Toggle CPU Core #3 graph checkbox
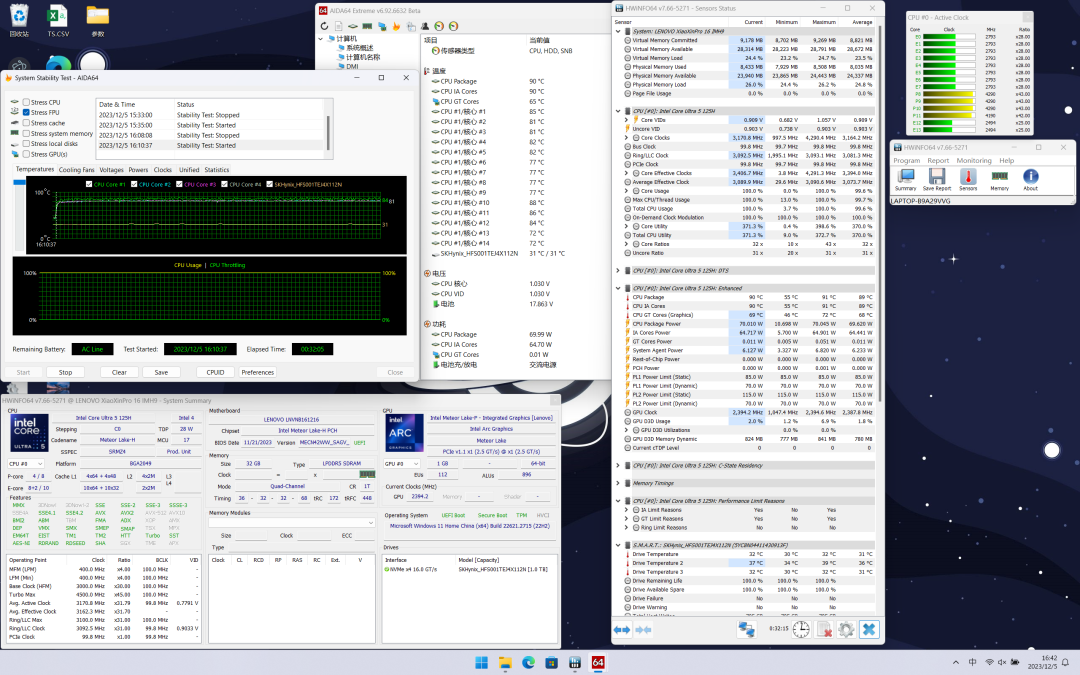1080x675 pixels. [x=179, y=184]
